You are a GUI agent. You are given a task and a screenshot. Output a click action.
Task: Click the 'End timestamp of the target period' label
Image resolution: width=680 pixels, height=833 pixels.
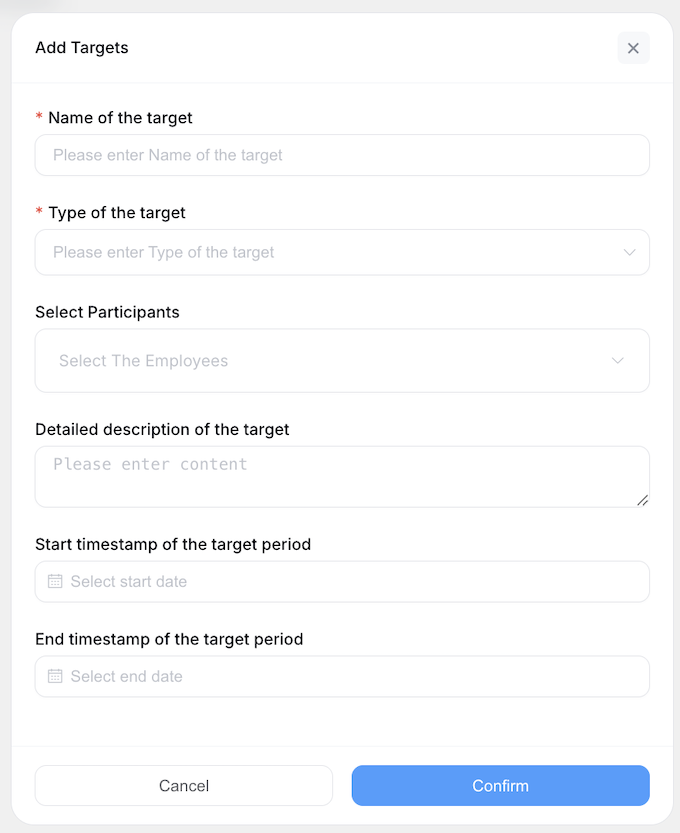[169, 638]
